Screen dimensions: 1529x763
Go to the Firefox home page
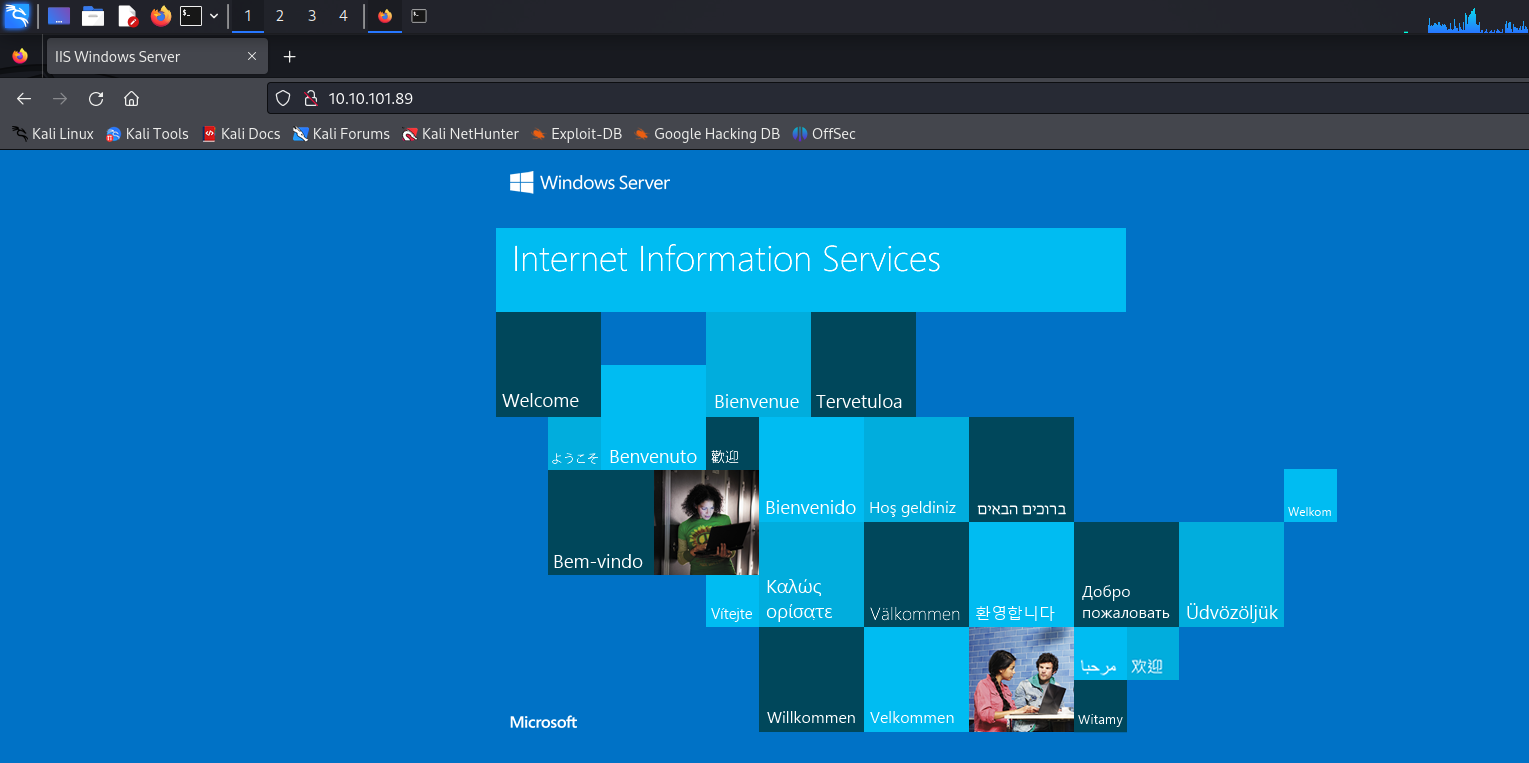pyautogui.click(x=131, y=99)
